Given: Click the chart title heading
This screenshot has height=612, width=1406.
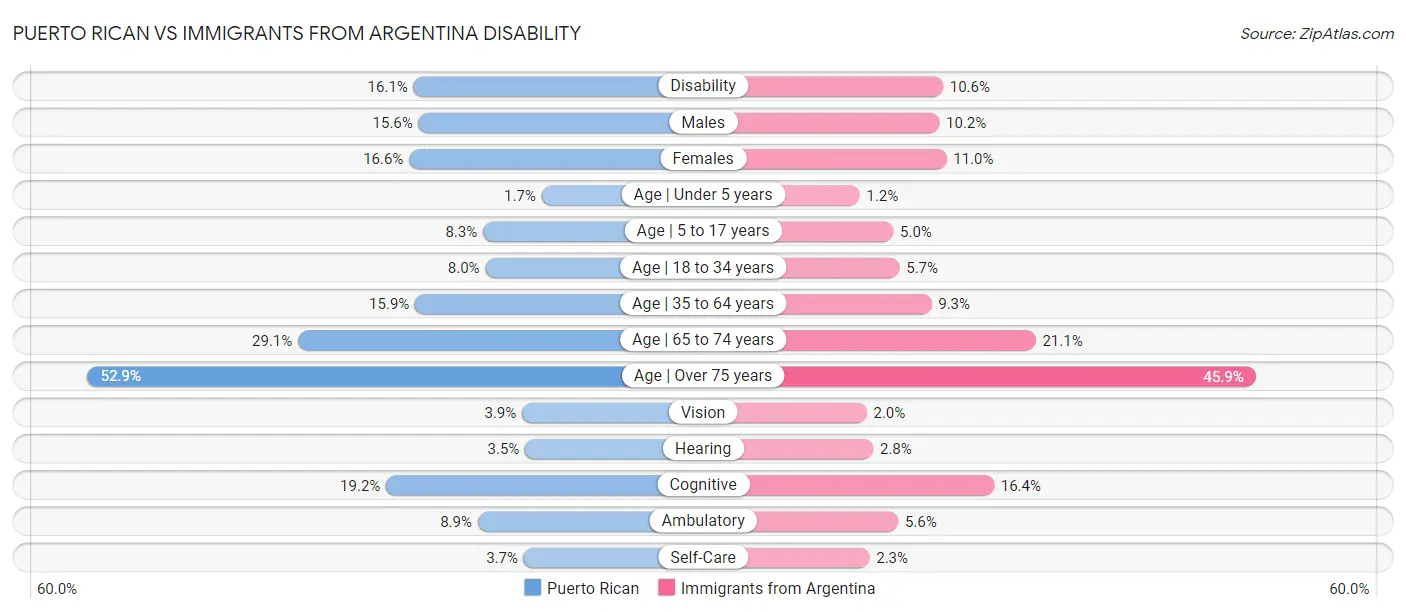Looking at the screenshot, I should pyautogui.click(x=297, y=33).
